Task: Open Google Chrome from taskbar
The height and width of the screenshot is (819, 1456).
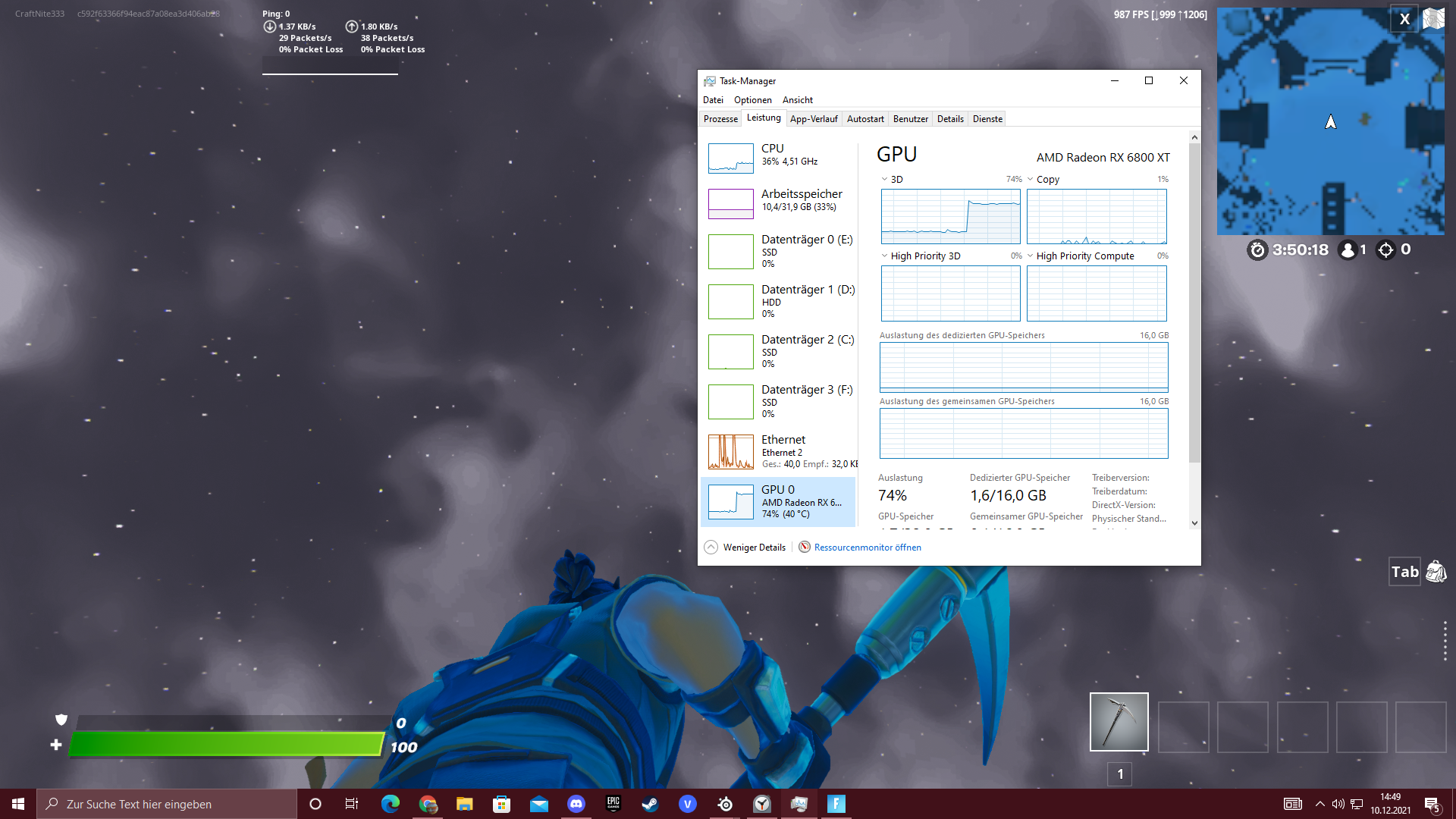Action: [428, 804]
